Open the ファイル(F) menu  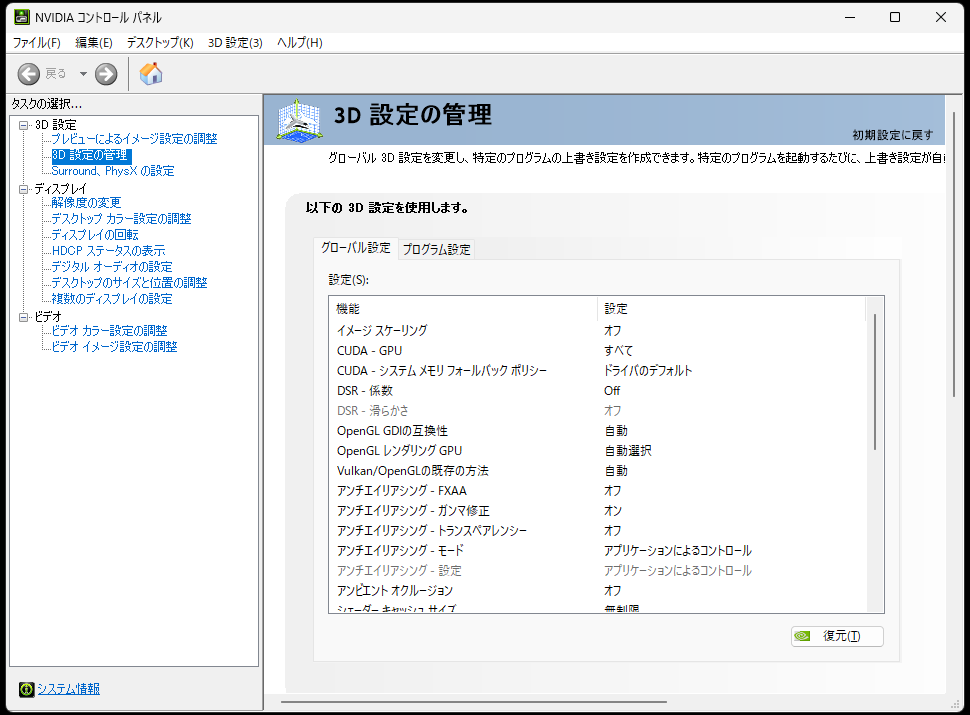pyautogui.click(x=36, y=43)
